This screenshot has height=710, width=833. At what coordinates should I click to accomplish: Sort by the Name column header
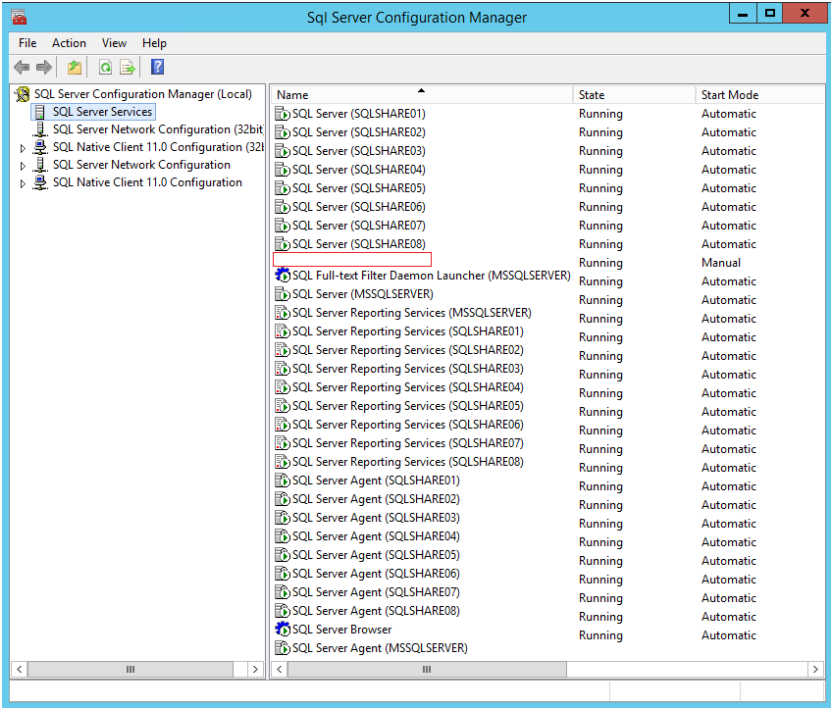tap(422, 95)
